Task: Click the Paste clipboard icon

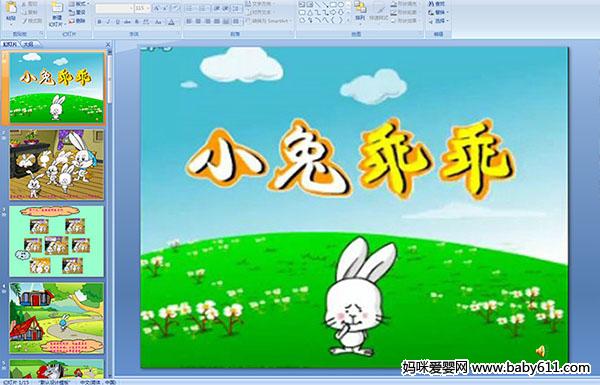Action: [12, 8]
